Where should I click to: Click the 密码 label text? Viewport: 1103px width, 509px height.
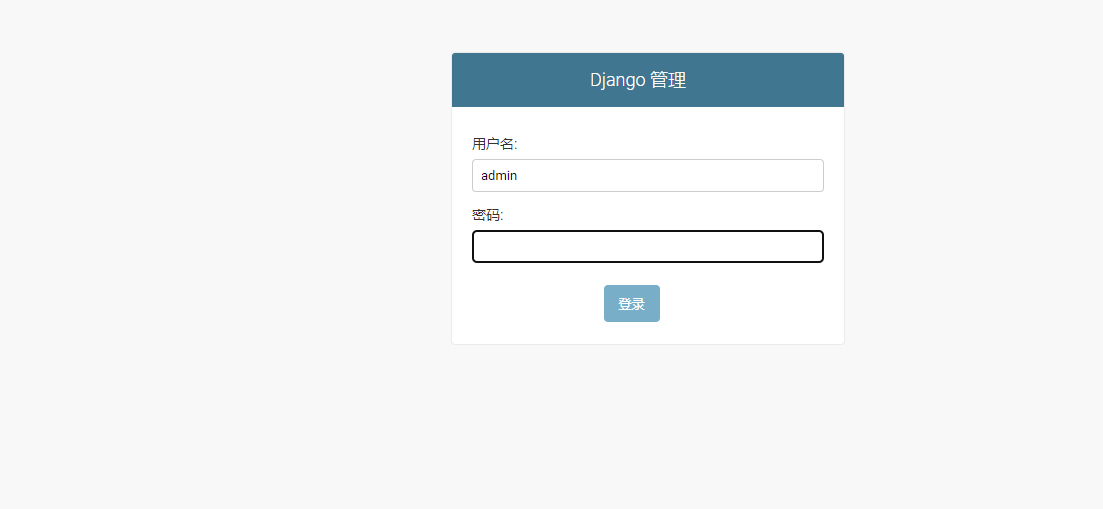click(x=487, y=215)
